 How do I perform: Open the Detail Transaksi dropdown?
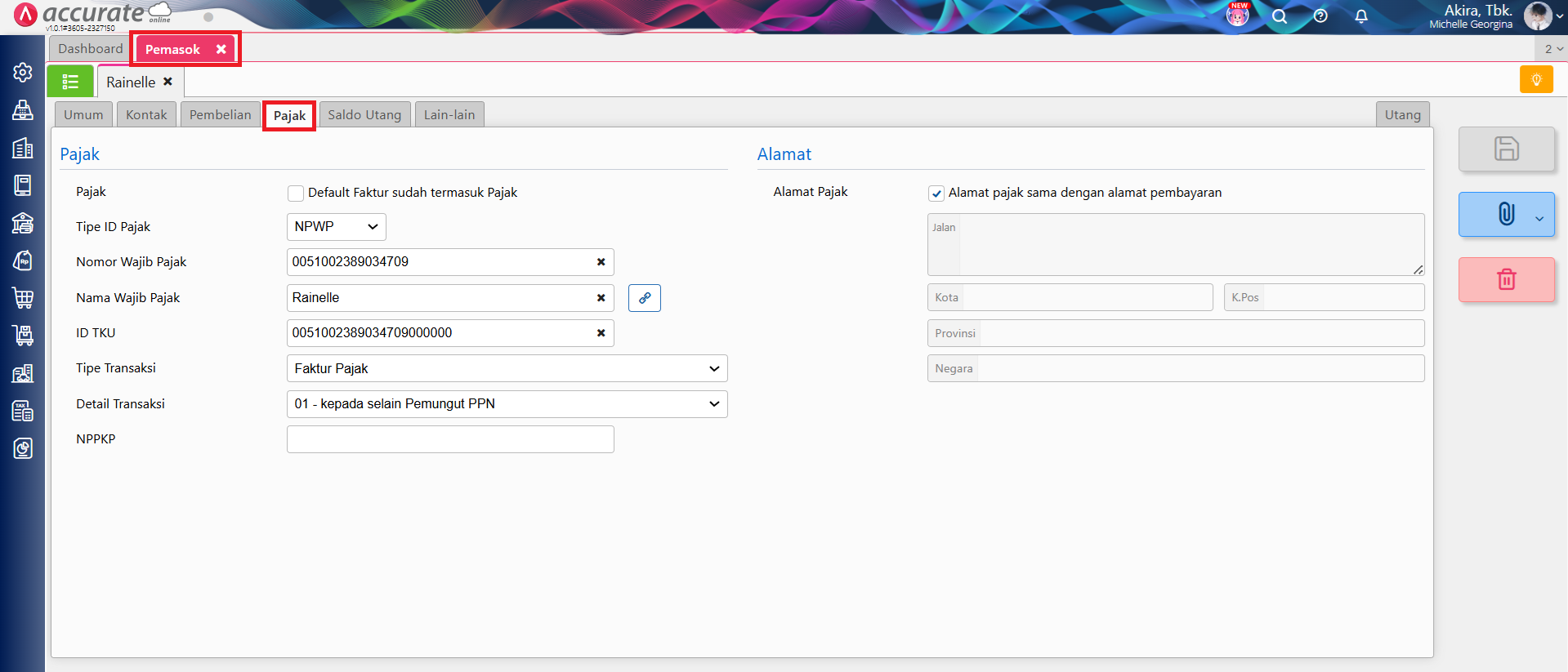[x=507, y=404]
